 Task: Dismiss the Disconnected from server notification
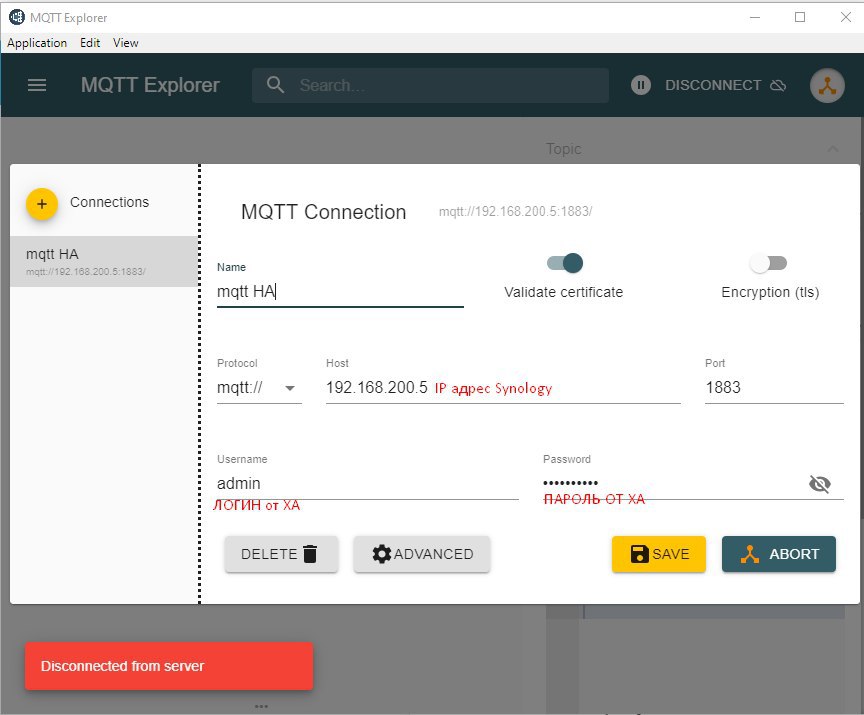click(169, 665)
